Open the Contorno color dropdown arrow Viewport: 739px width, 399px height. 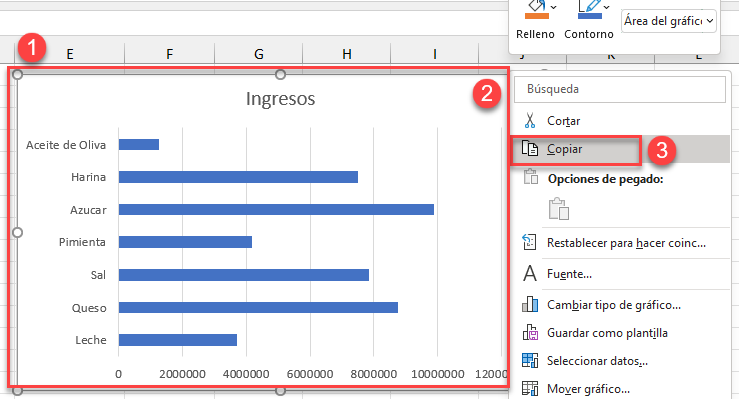607,7
